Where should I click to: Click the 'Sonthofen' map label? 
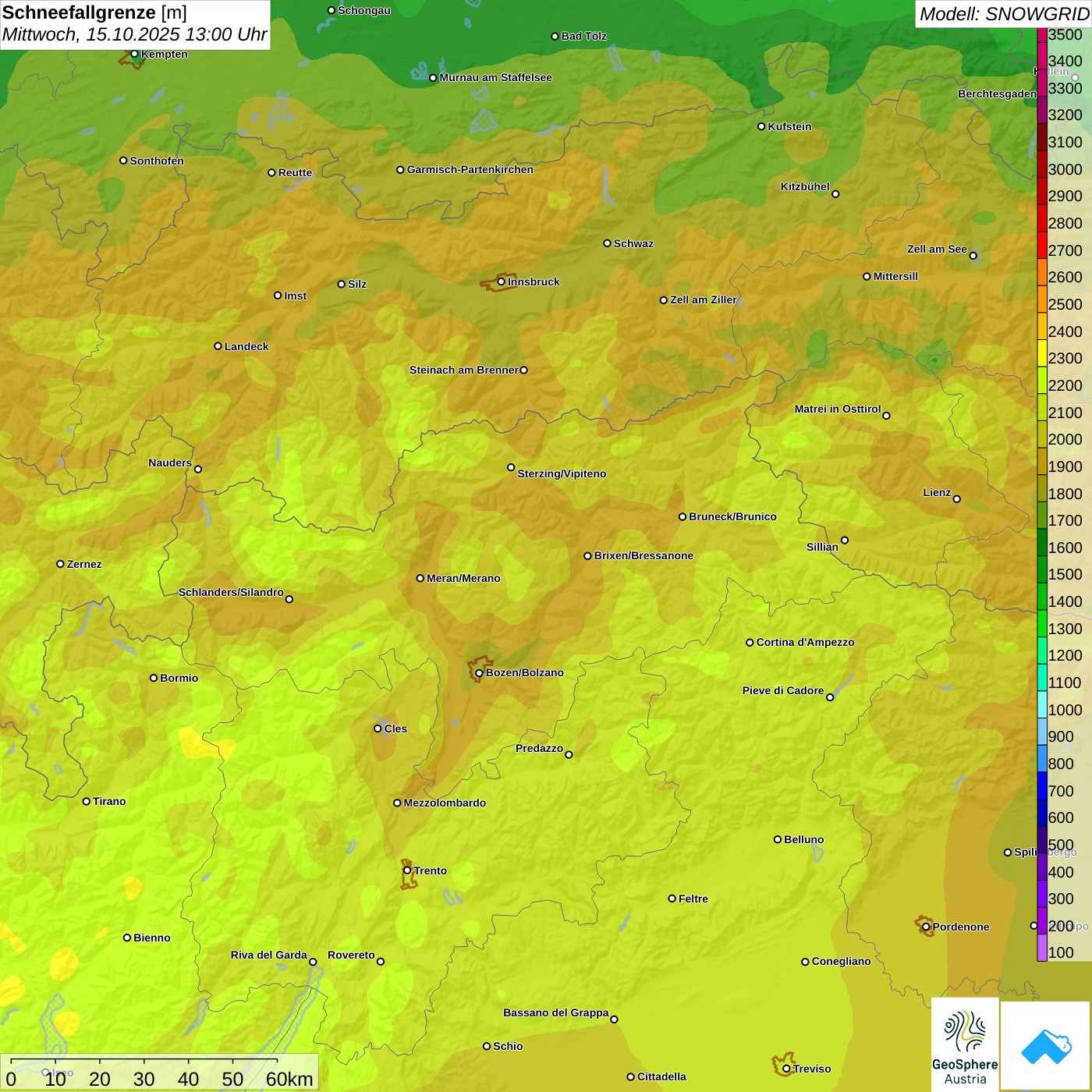[157, 161]
